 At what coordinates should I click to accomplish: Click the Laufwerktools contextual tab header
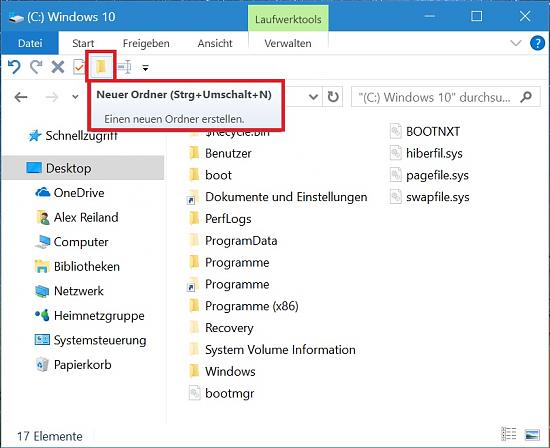[288, 19]
